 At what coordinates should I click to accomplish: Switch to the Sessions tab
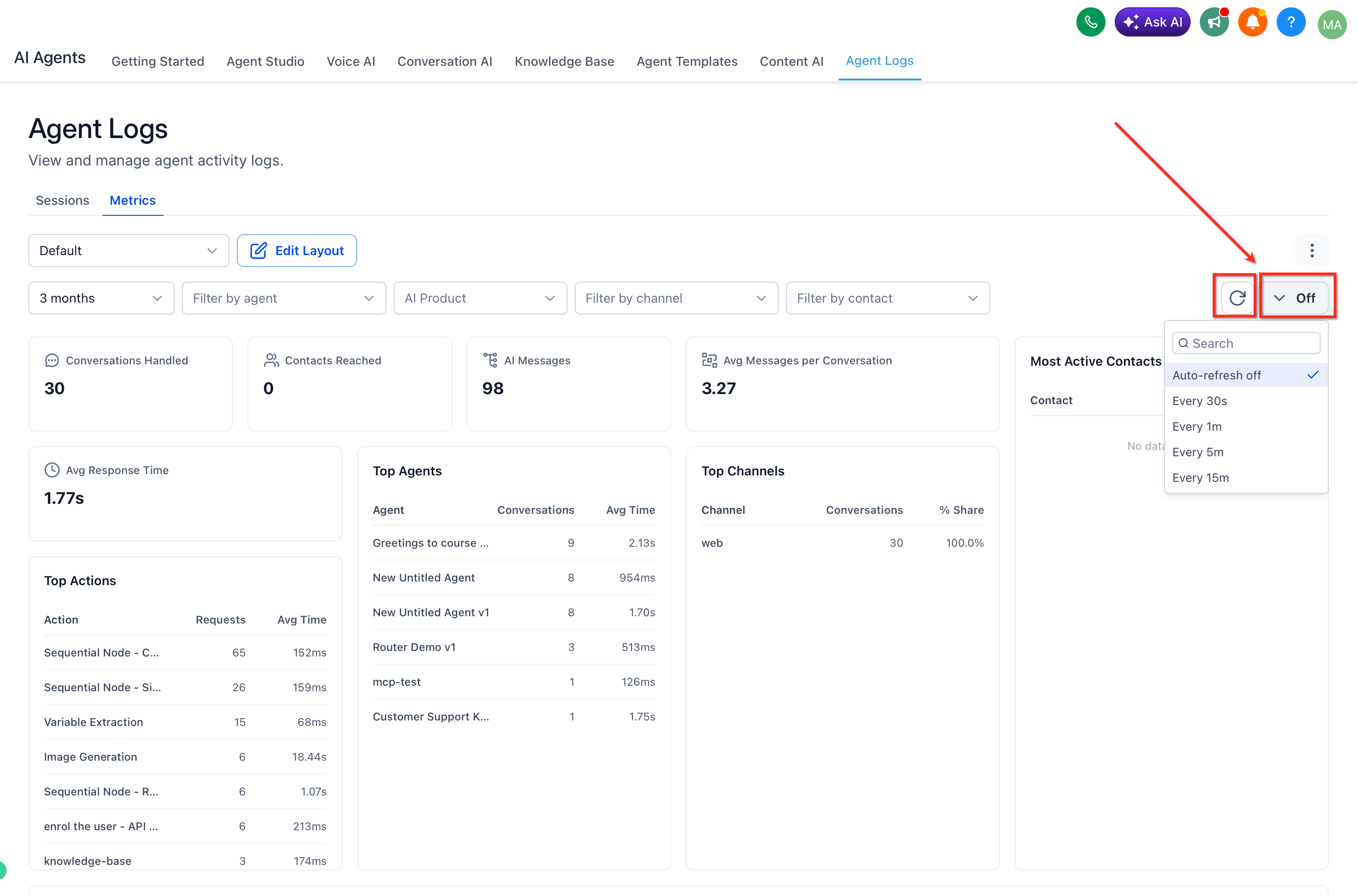click(62, 200)
